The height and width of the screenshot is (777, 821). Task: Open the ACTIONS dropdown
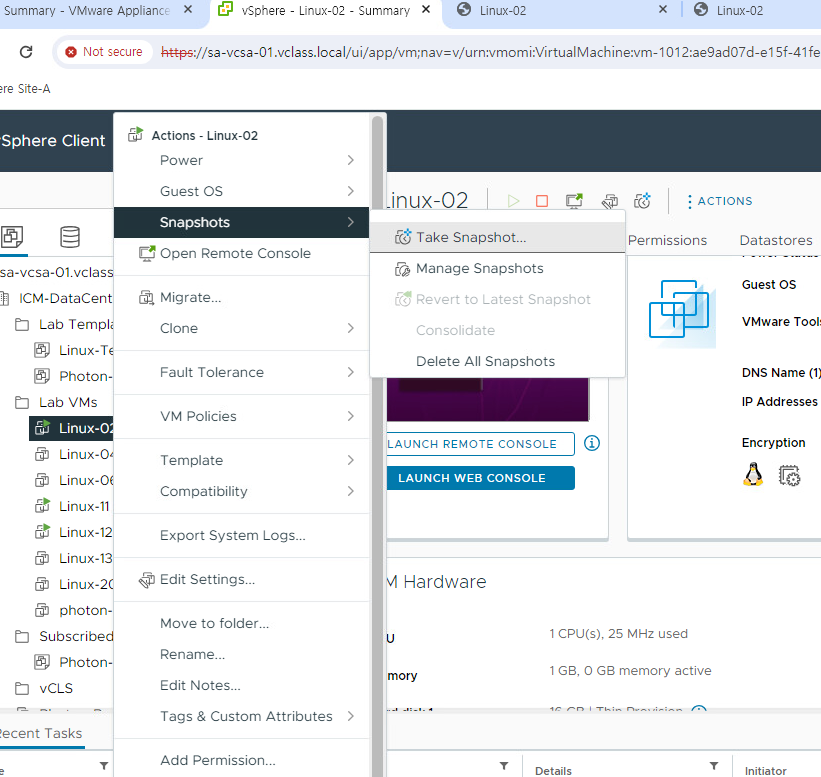[x=720, y=201]
